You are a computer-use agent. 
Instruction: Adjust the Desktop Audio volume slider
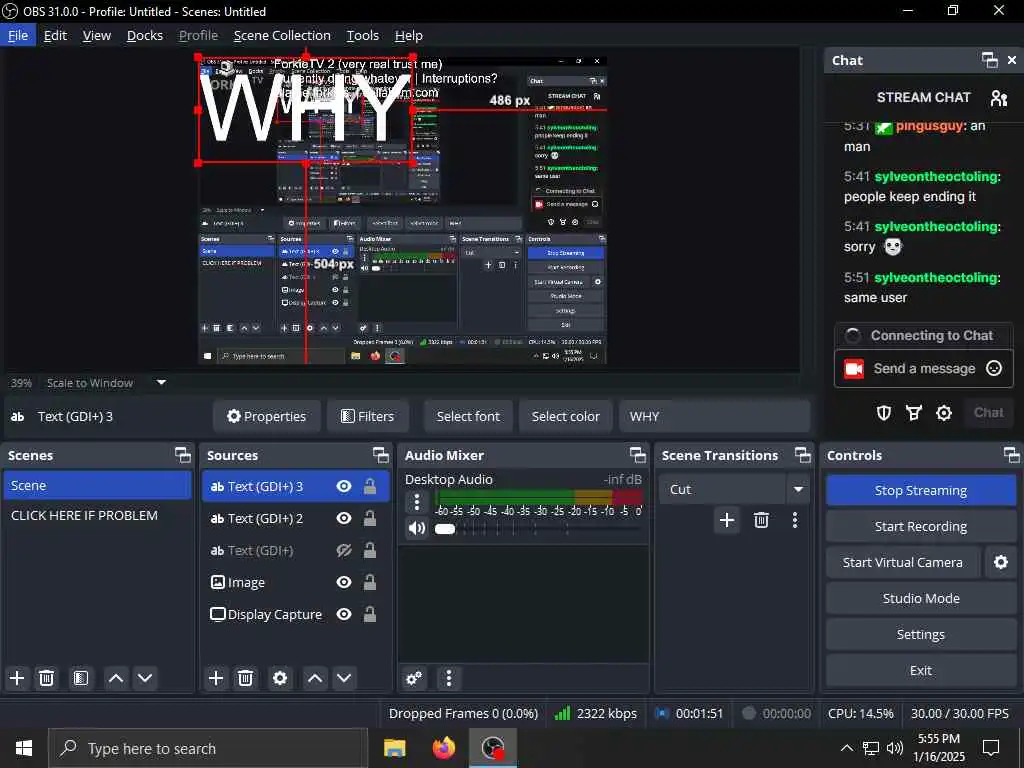(x=445, y=528)
